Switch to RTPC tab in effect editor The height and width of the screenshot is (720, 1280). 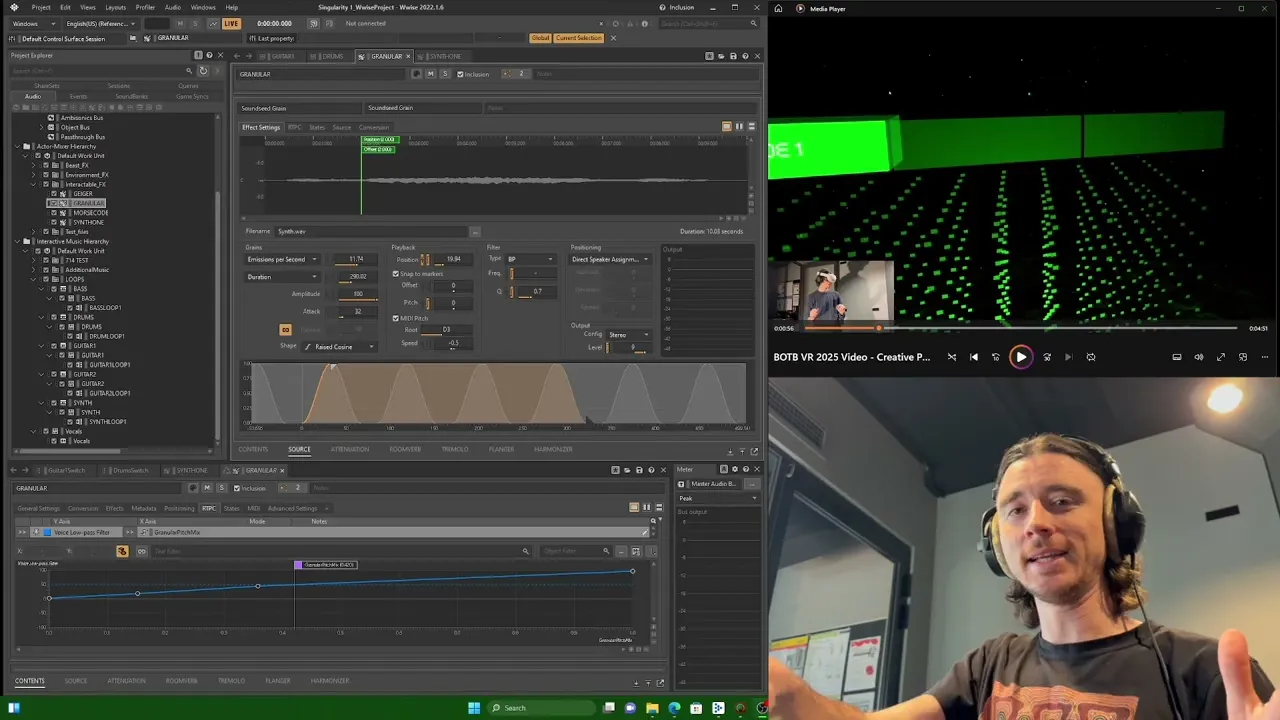point(295,128)
